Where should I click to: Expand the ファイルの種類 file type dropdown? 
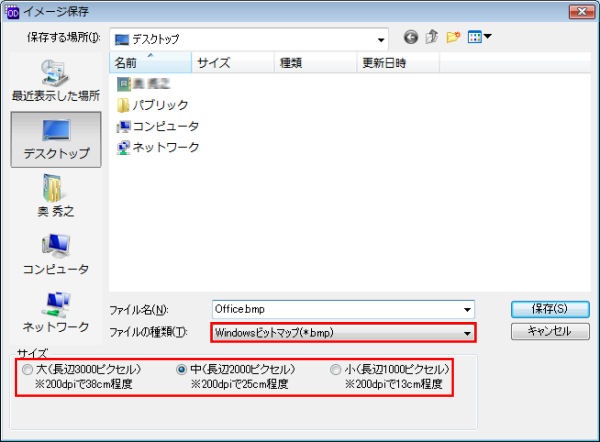(x=466, y=332)
